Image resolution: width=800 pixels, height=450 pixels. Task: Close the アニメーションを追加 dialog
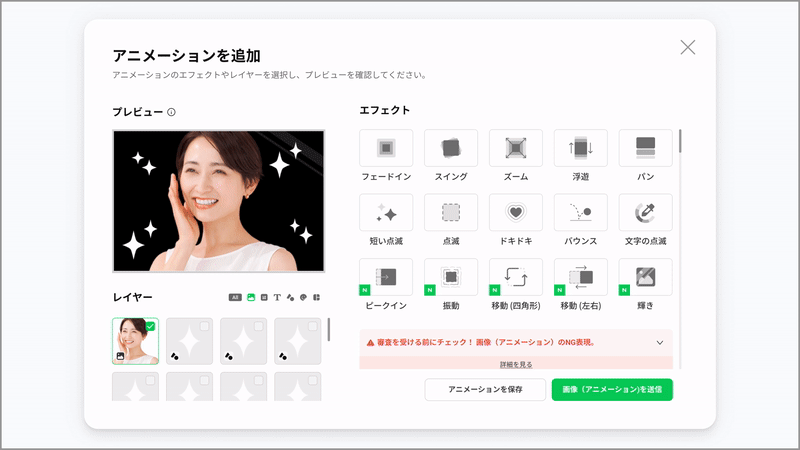pyautogui.click(x=688, y=47)
